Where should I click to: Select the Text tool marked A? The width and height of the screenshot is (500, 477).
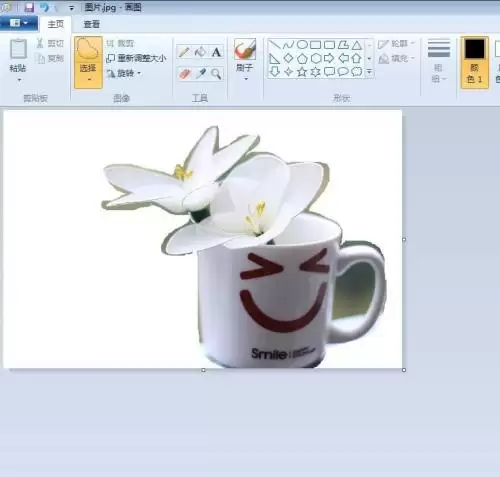pyautogui.click(x=216, y=52)
